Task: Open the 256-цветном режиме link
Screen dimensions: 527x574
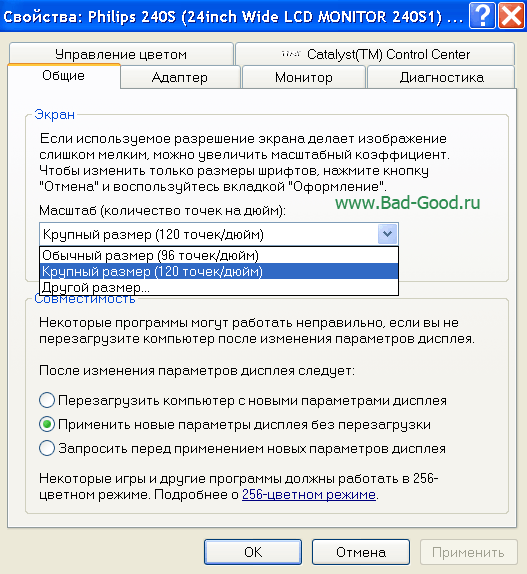Action: [x=309, y=495]
